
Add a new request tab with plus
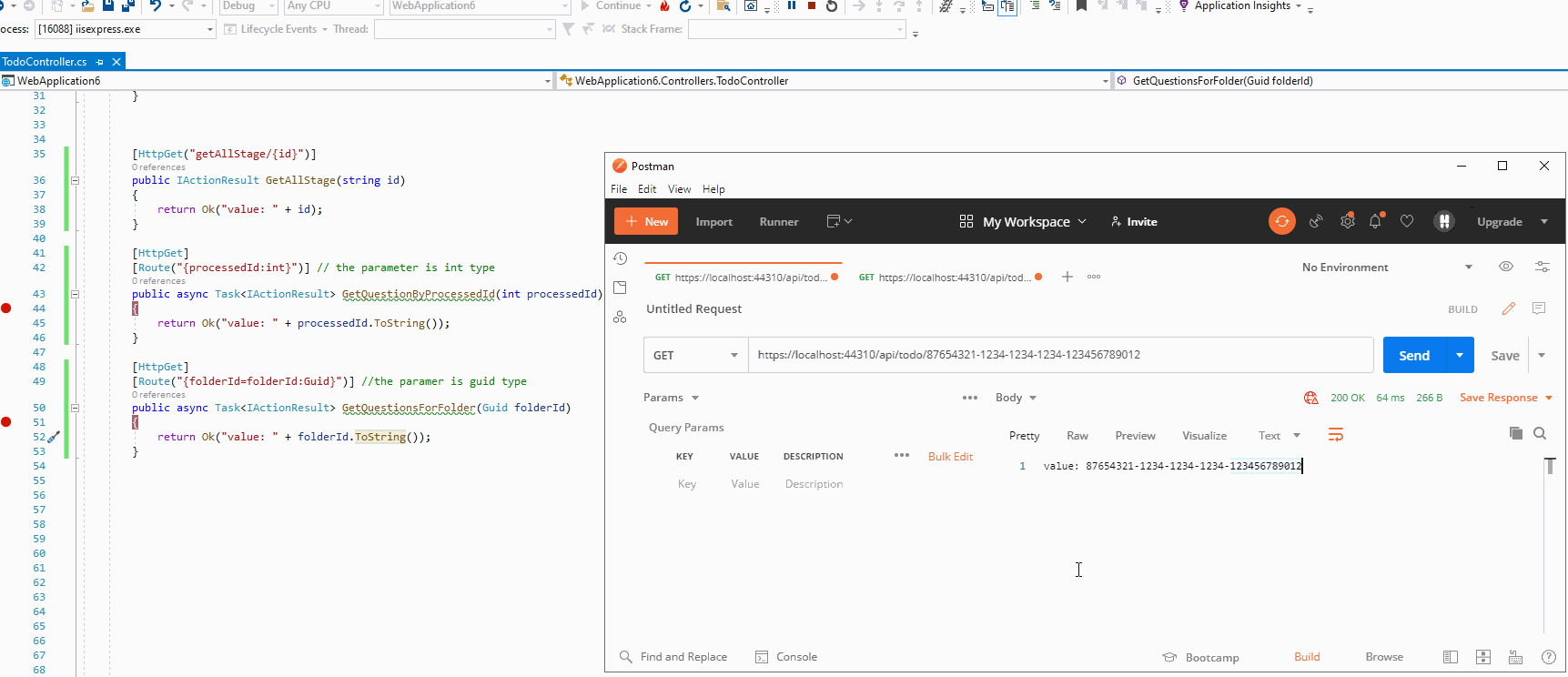pos(1067,277)
